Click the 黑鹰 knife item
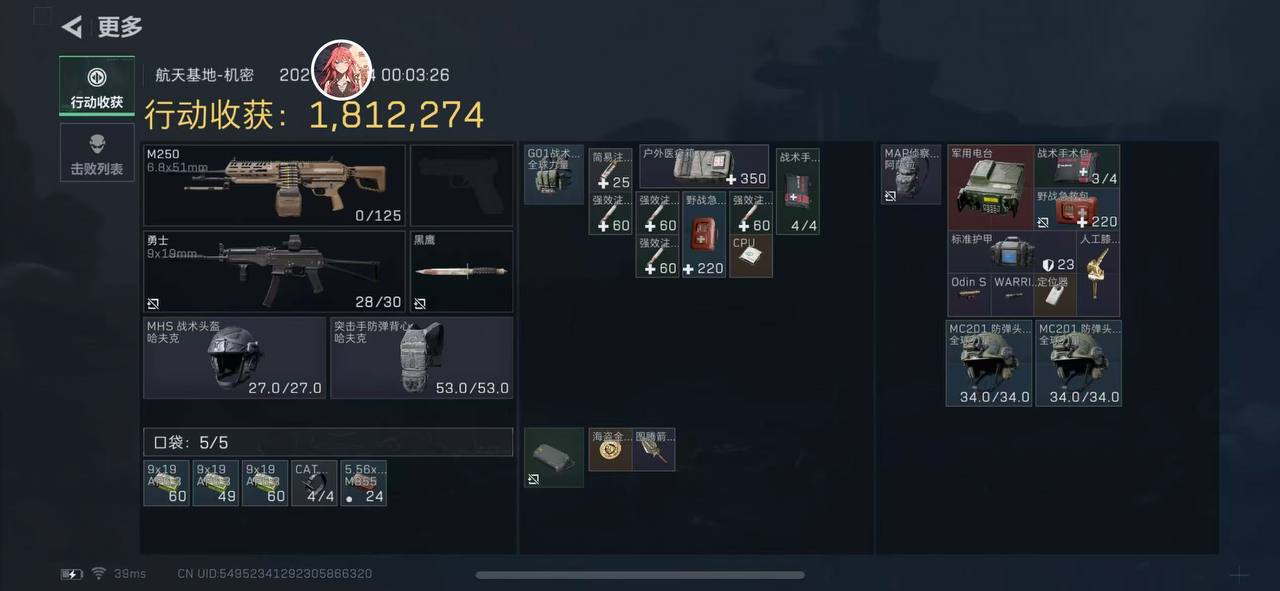The width and height of the screenshot is (1280, 591). click(461, 271)
